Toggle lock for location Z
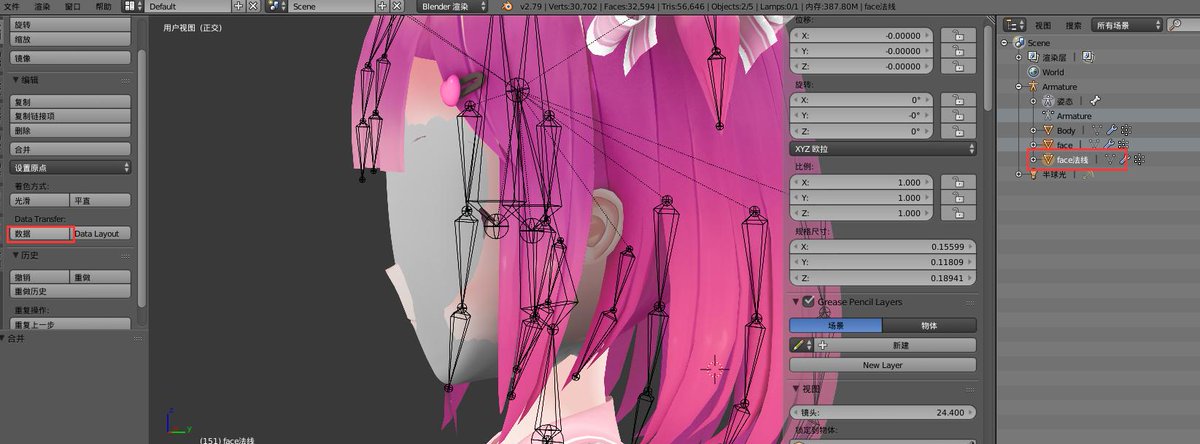 click(x=958, y=66)
